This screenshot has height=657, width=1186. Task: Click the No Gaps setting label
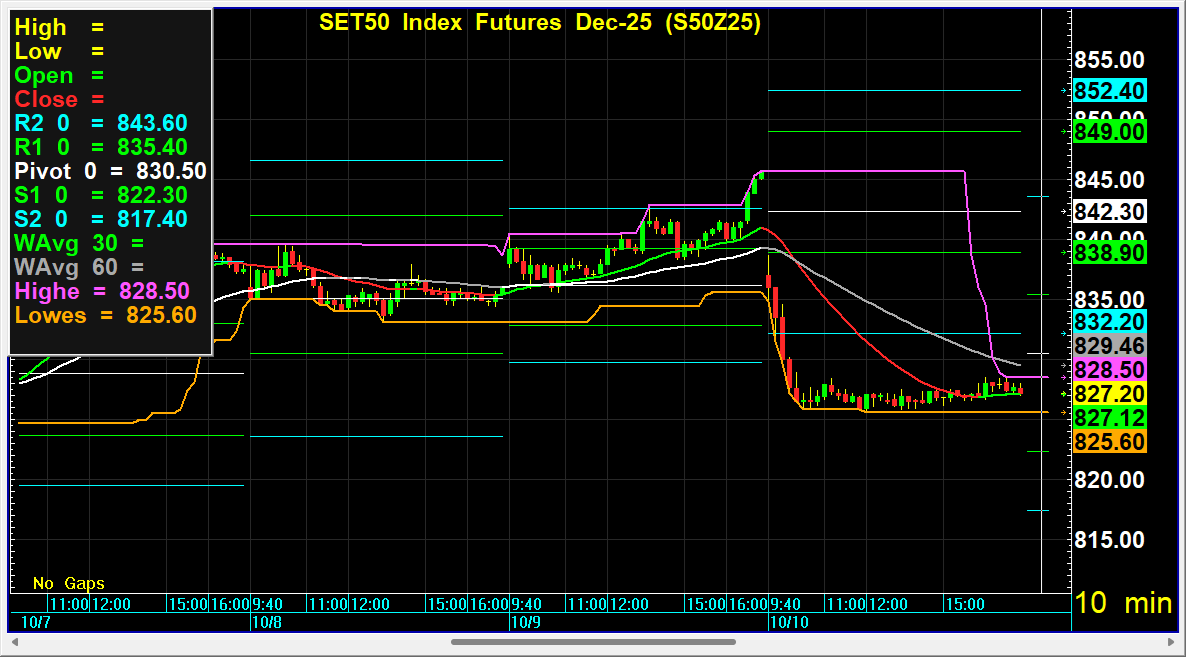(68, 583)
